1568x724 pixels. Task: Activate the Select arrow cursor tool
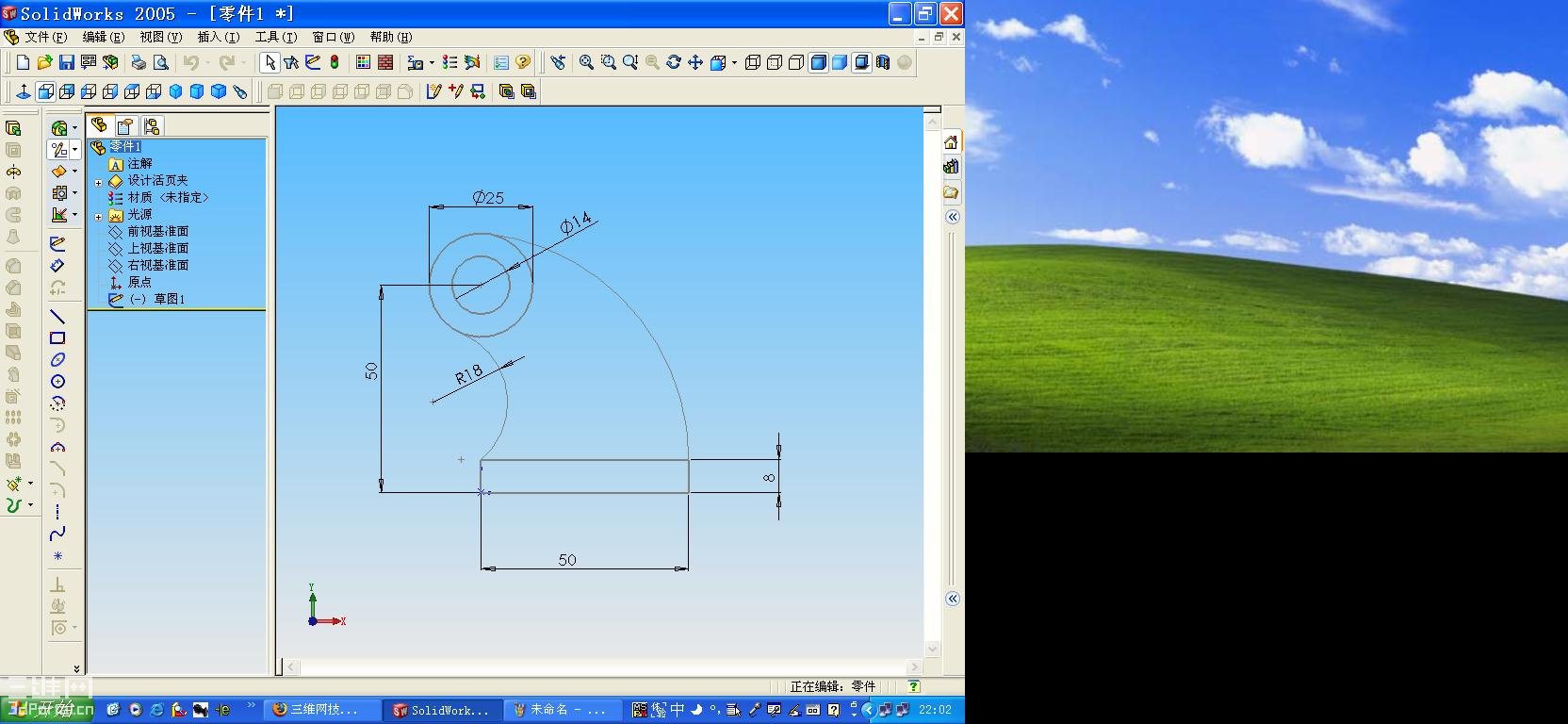point(269,62)
